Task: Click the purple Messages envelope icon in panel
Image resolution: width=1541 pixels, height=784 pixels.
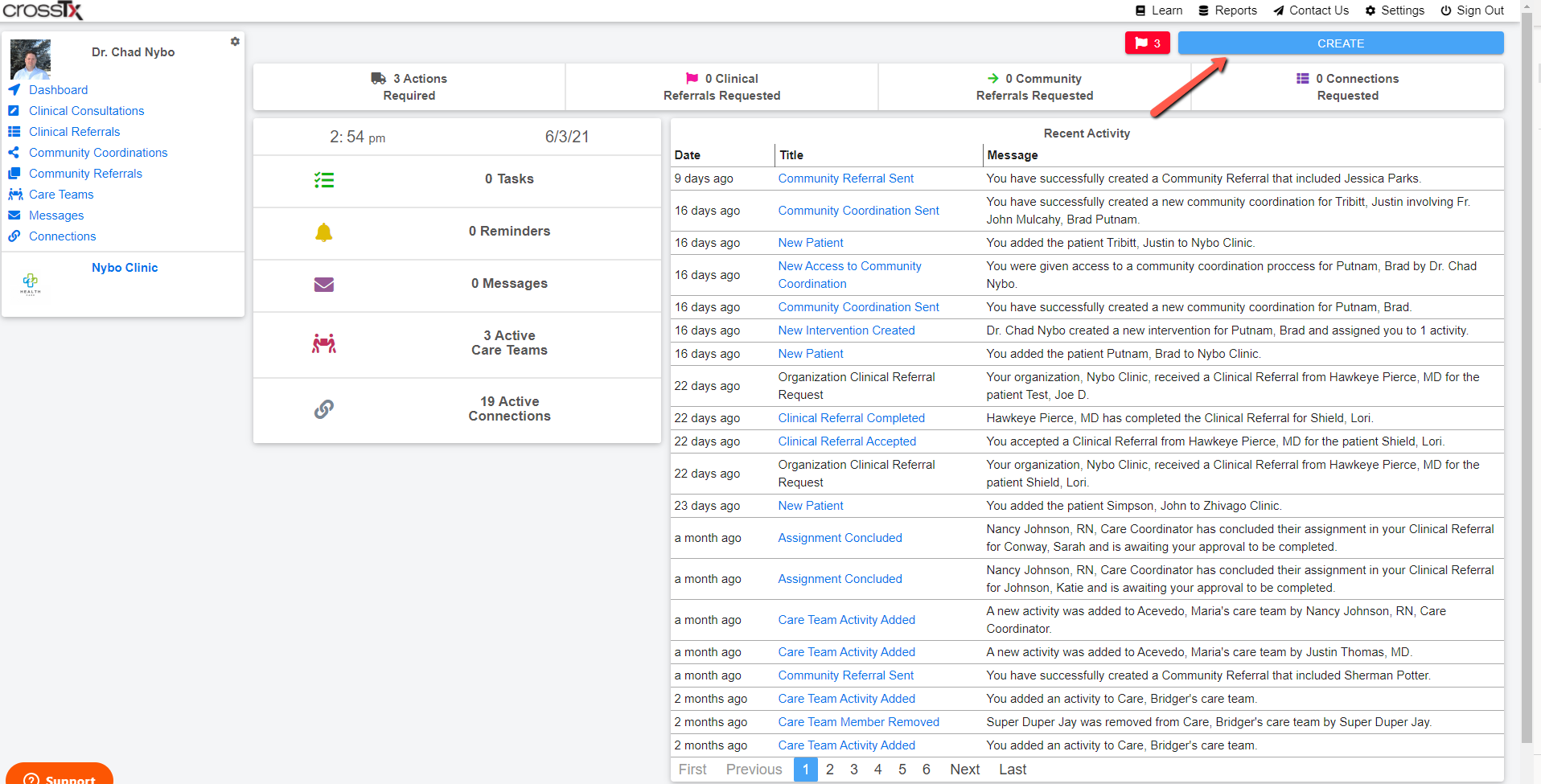Action: (x=324, y=285)
